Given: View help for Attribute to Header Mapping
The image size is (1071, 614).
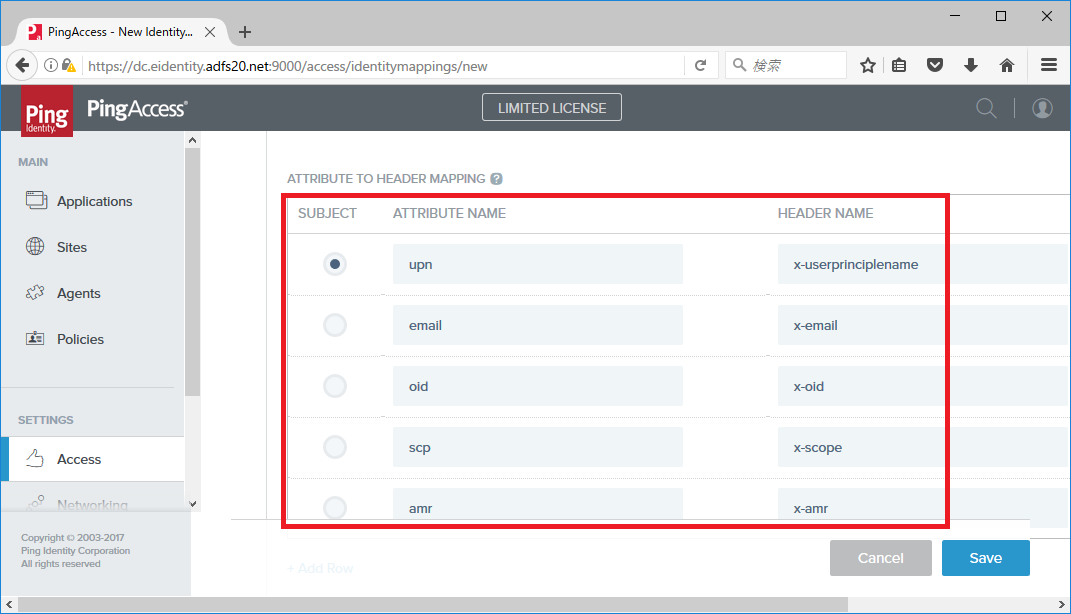Looking at the screenshot, I should [x=497, y=178].
